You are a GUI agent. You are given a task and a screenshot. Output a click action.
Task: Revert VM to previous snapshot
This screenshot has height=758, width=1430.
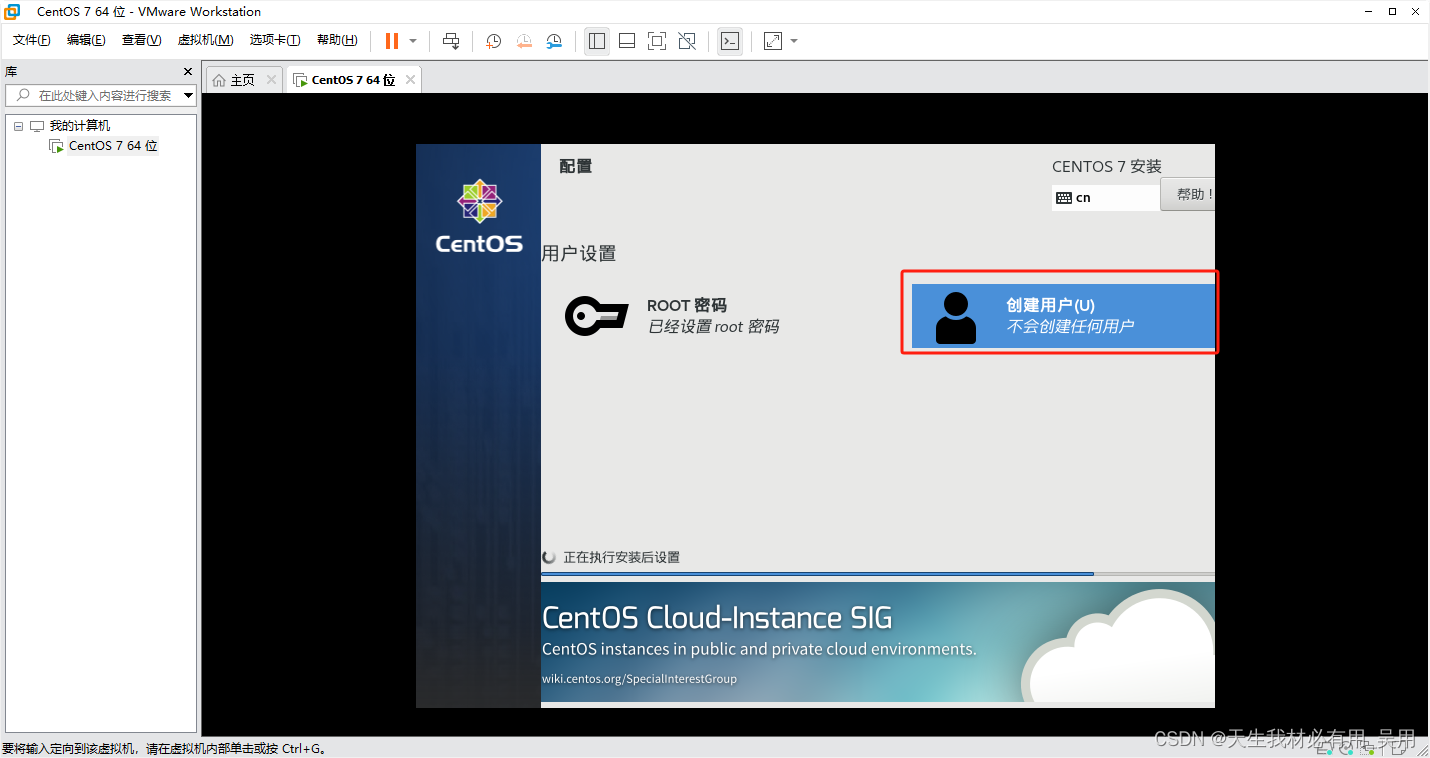click(x=524, y=41)
